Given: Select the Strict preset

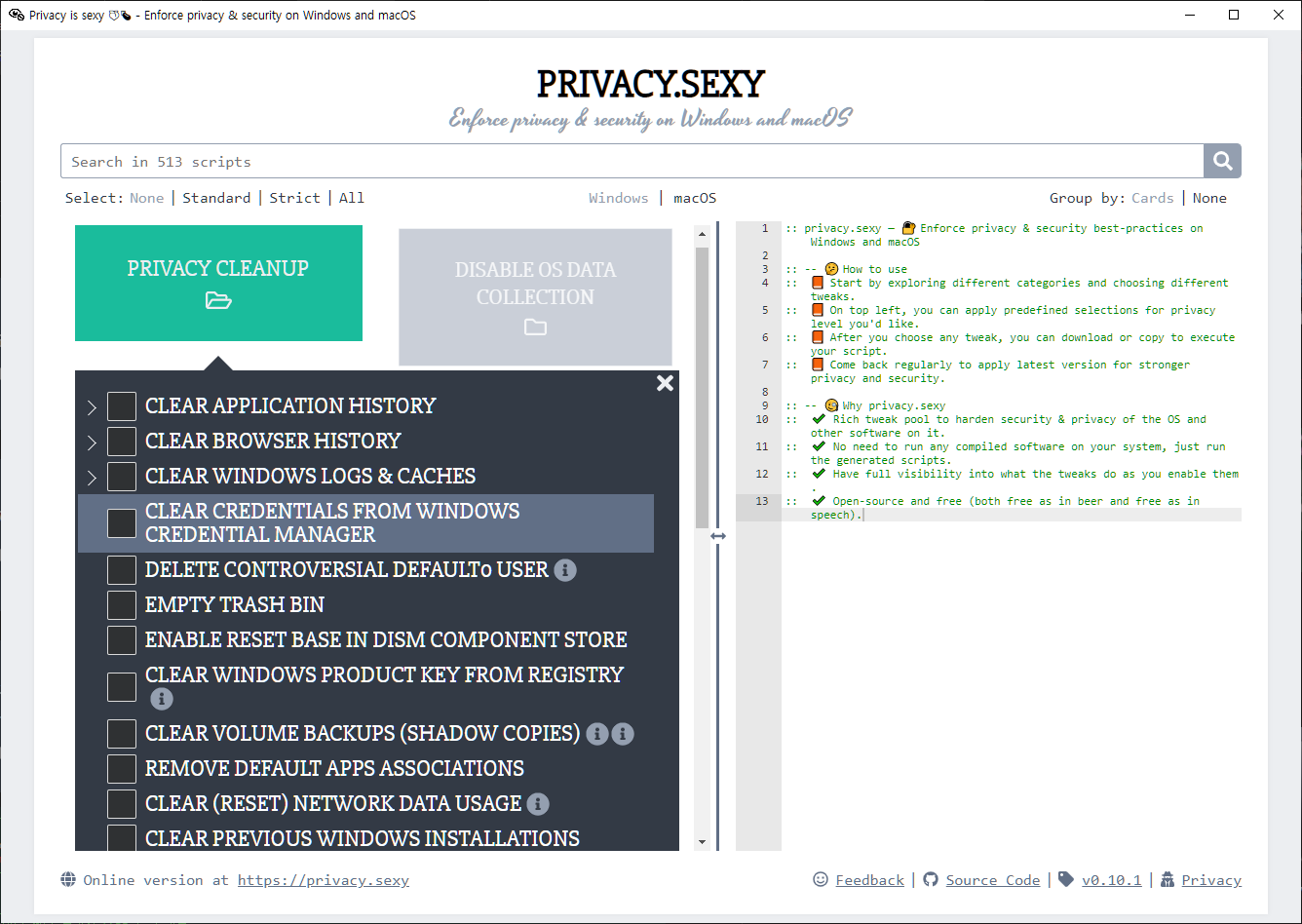Looking at the screenshot, I should coord(294,198).
